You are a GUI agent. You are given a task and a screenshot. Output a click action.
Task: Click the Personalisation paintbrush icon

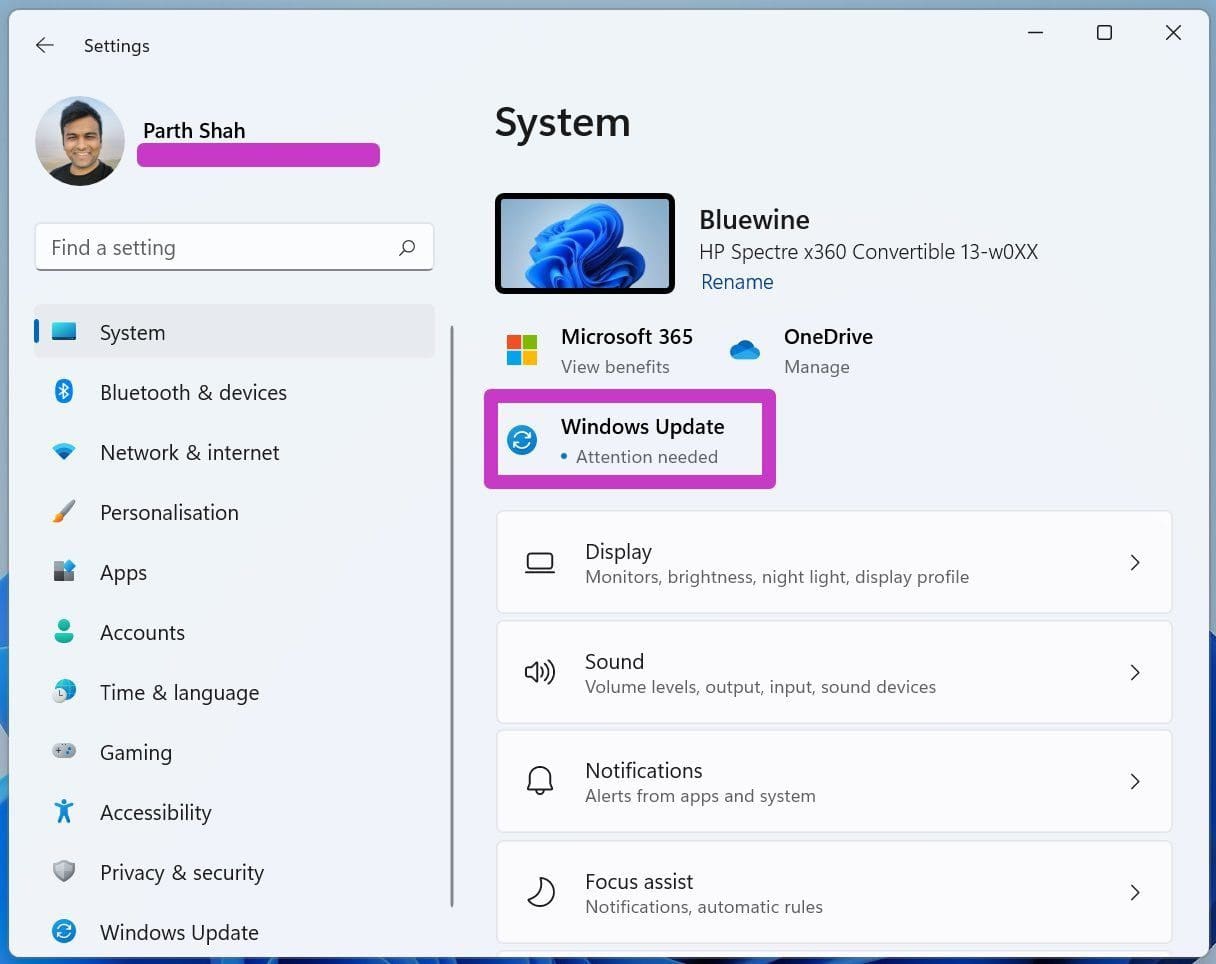tap(64, 512)
